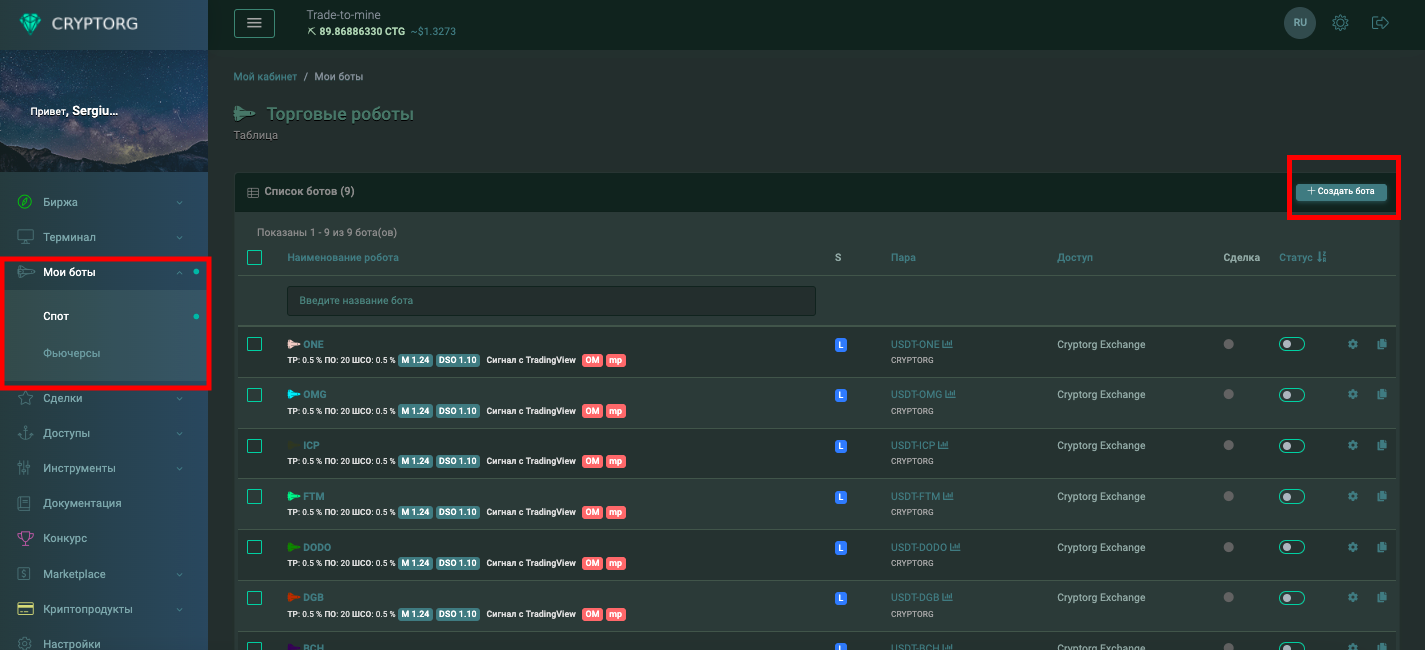Image resolution: width=1425 pixels, height=650 pixels.
Task: Click the hamburger menu button
Action: pos(254,23)
